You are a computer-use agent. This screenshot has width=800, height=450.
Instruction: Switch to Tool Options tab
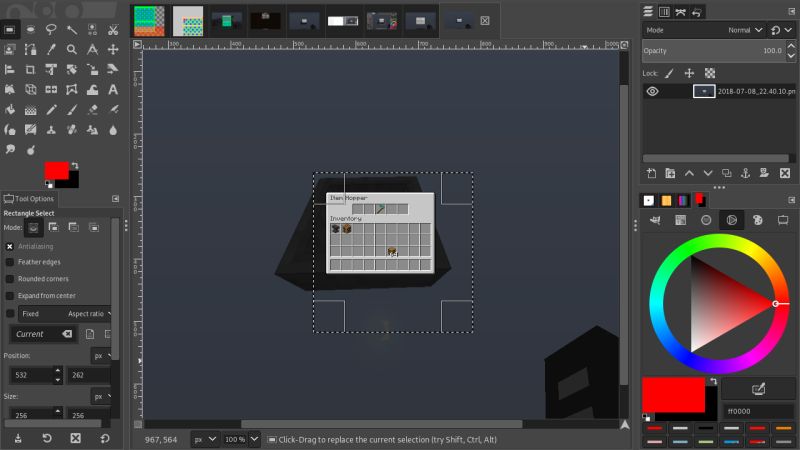(29, 198)
